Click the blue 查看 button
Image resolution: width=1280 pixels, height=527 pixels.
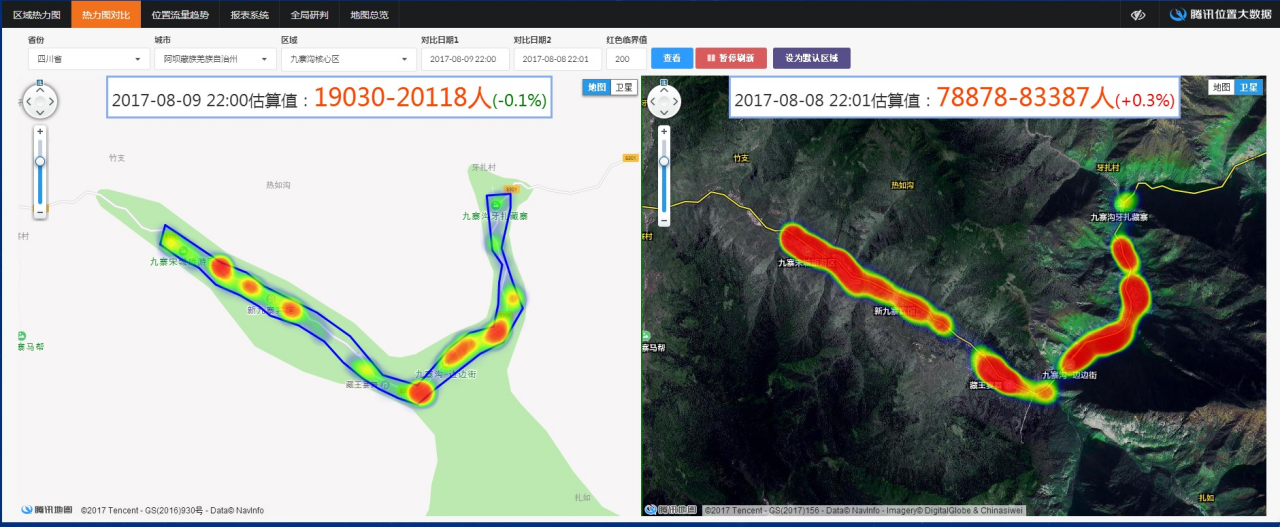671,59
